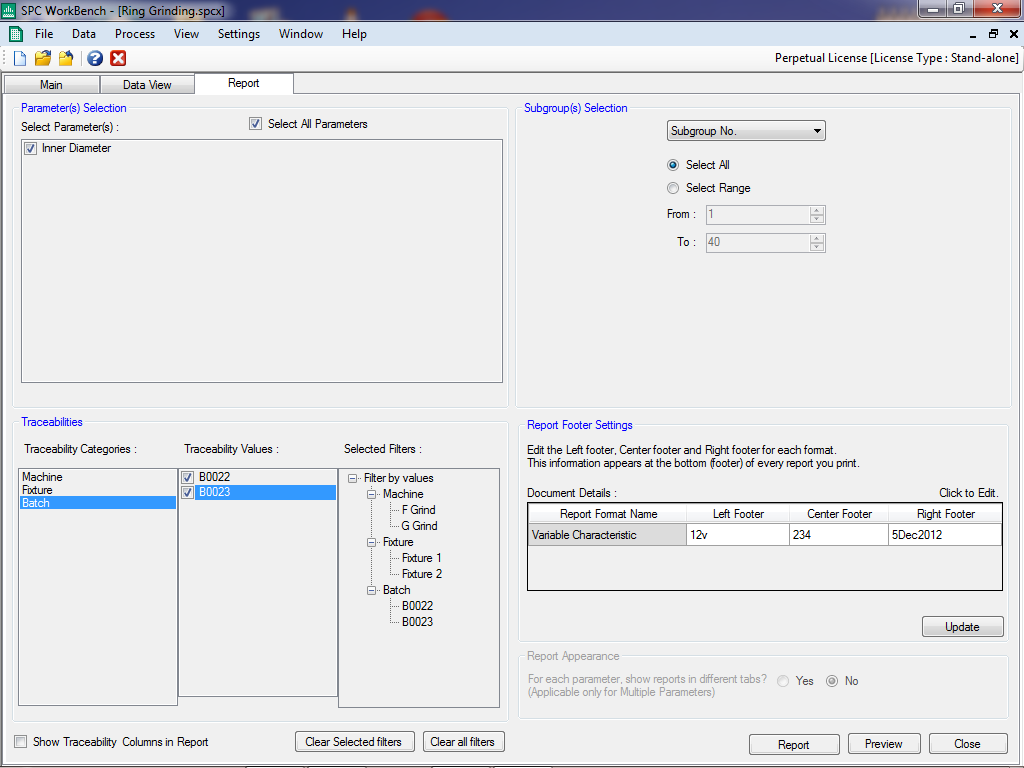The height and width of the screenshot is (768, 1024).
Task: Select G Grind in Selected Filters tree
Action: (419, 526)
